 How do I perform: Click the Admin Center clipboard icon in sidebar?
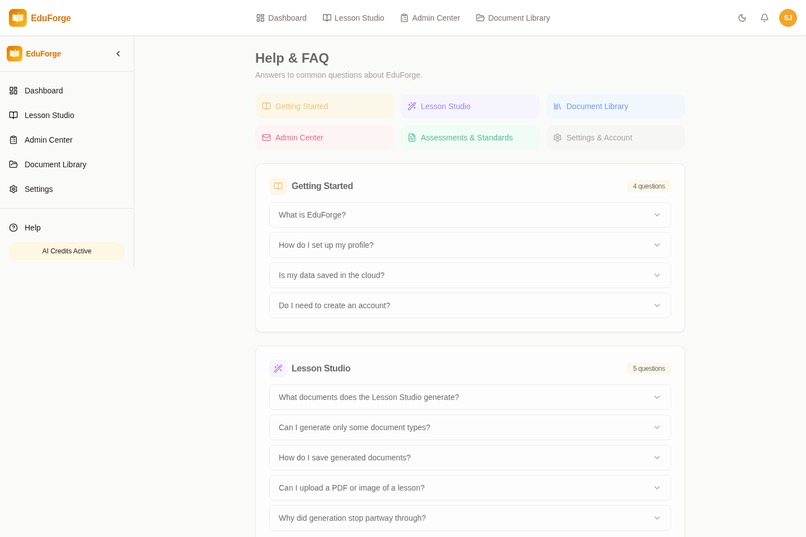pos(13,140)
